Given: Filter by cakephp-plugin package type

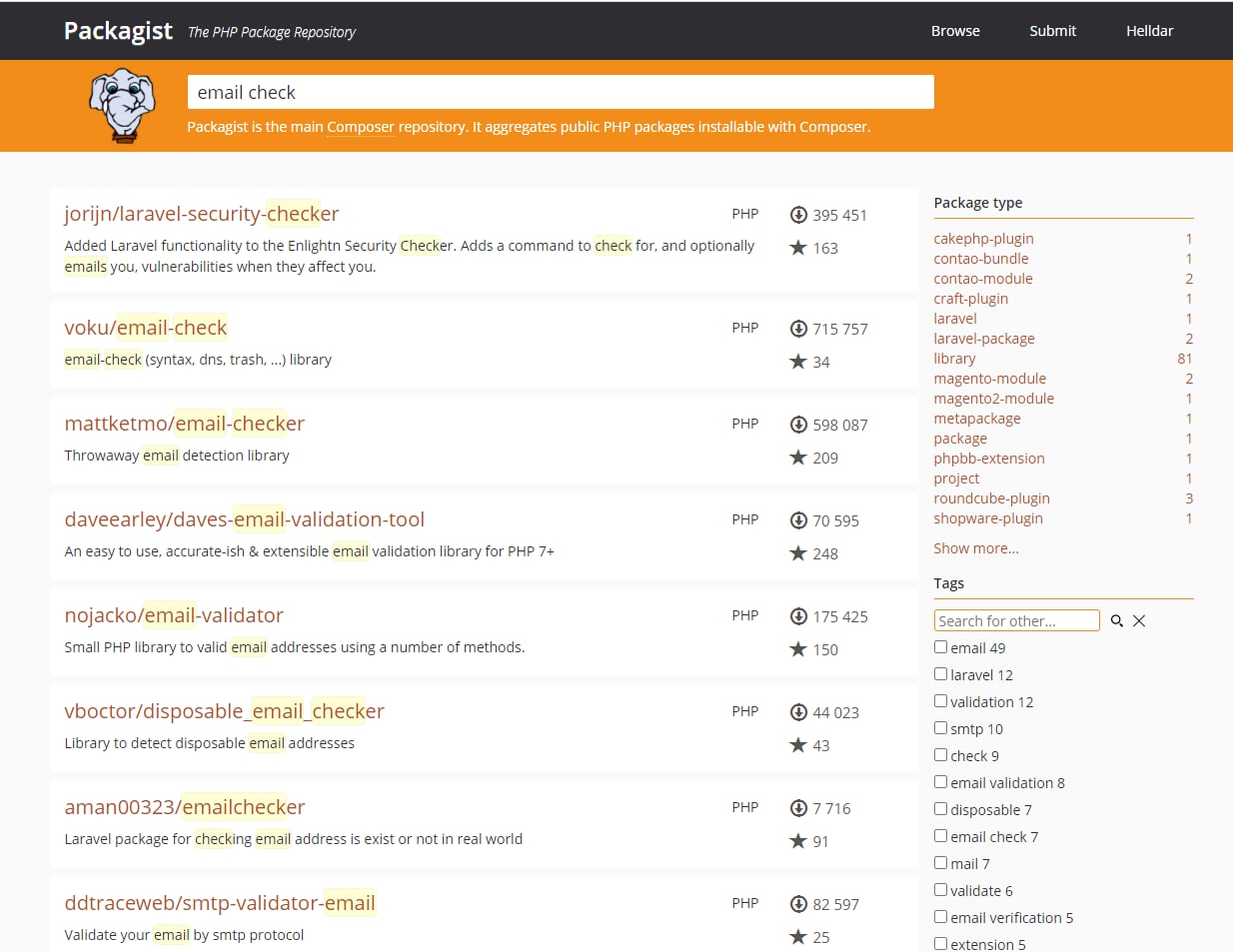Looking at the screenshot, I should coord(984,239).
